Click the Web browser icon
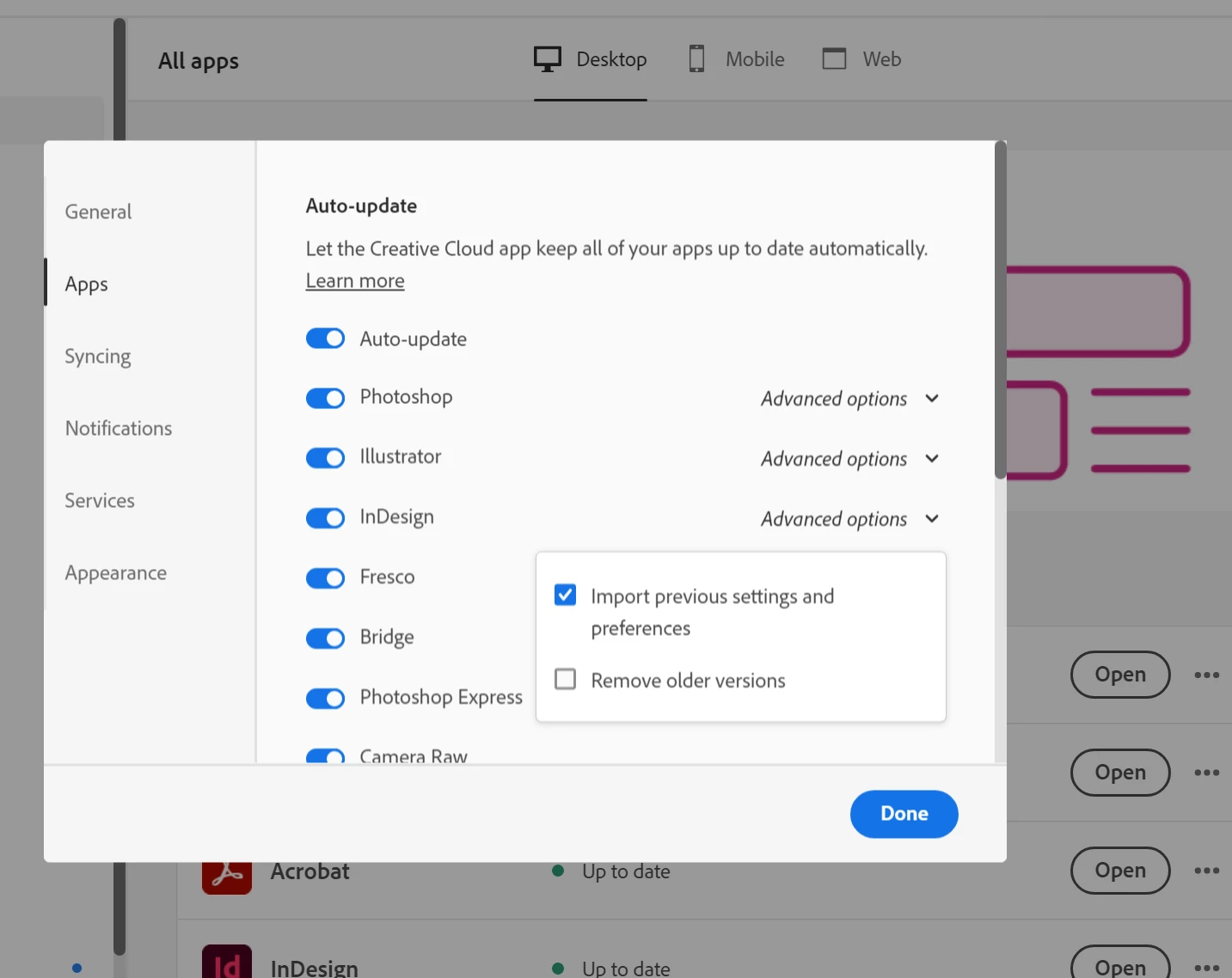1232x978 pixels. [834, 58]
